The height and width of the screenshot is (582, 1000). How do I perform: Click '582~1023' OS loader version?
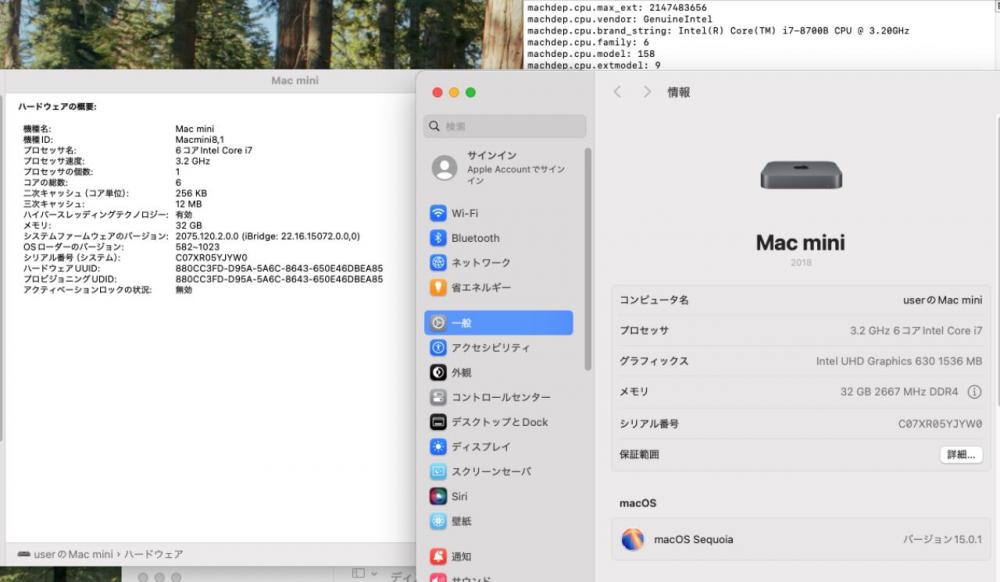197,247
